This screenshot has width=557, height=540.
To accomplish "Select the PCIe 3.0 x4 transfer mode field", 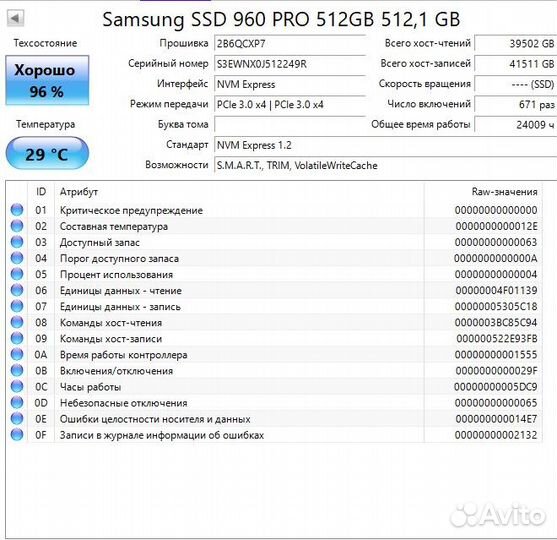I will (x=290, y=104).
